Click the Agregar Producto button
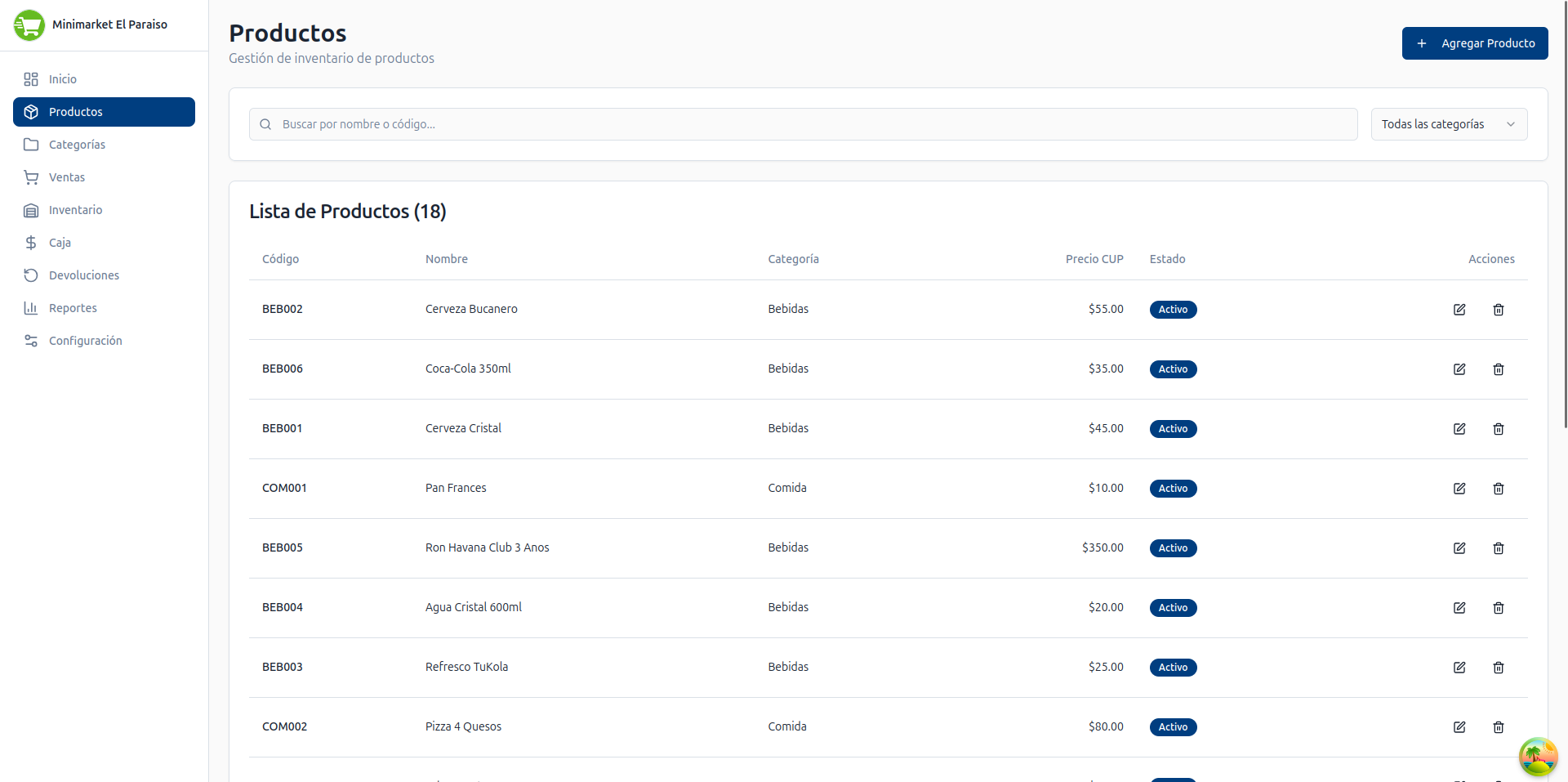 coord(1475,43)
